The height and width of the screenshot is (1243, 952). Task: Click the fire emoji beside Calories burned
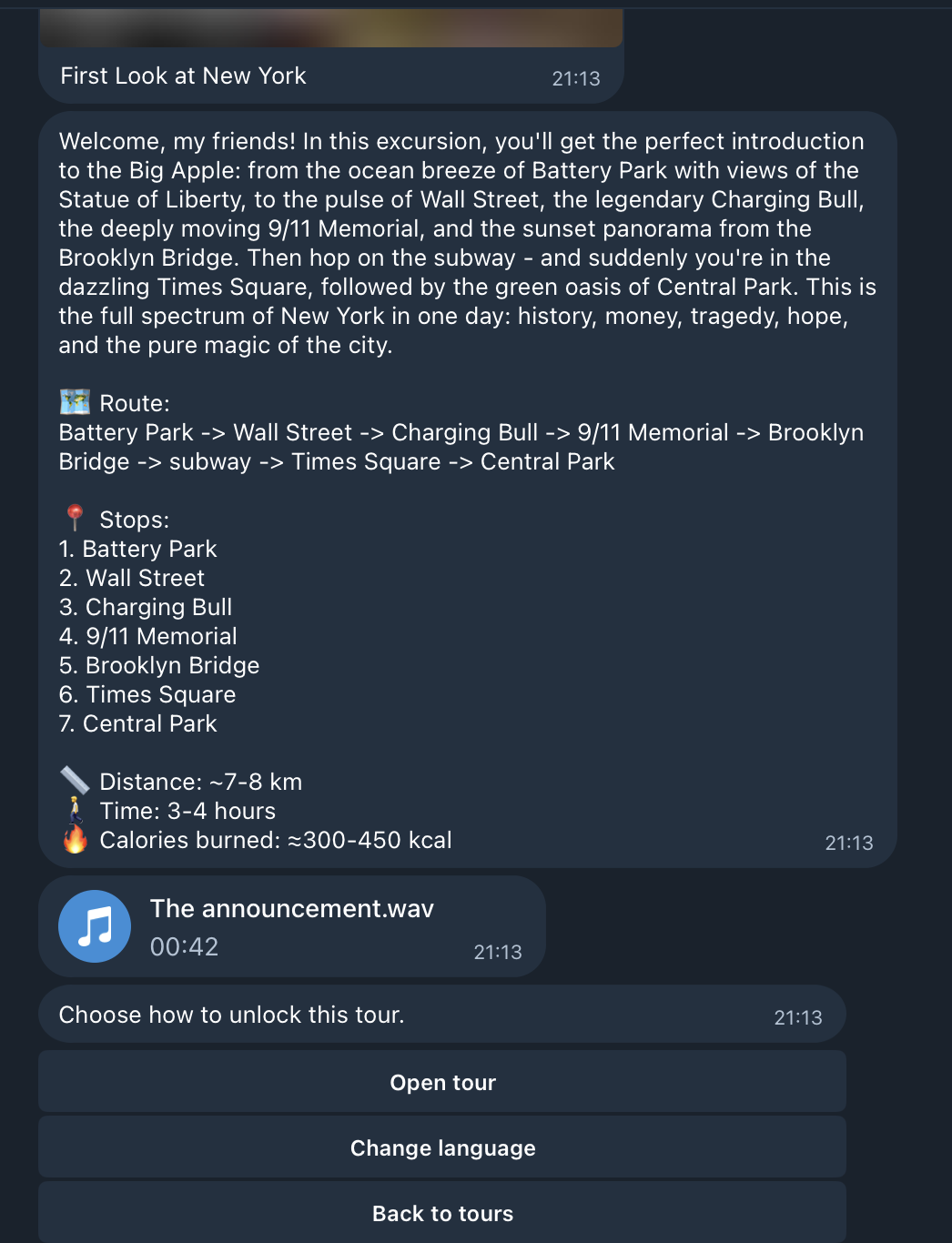point(75,839)
